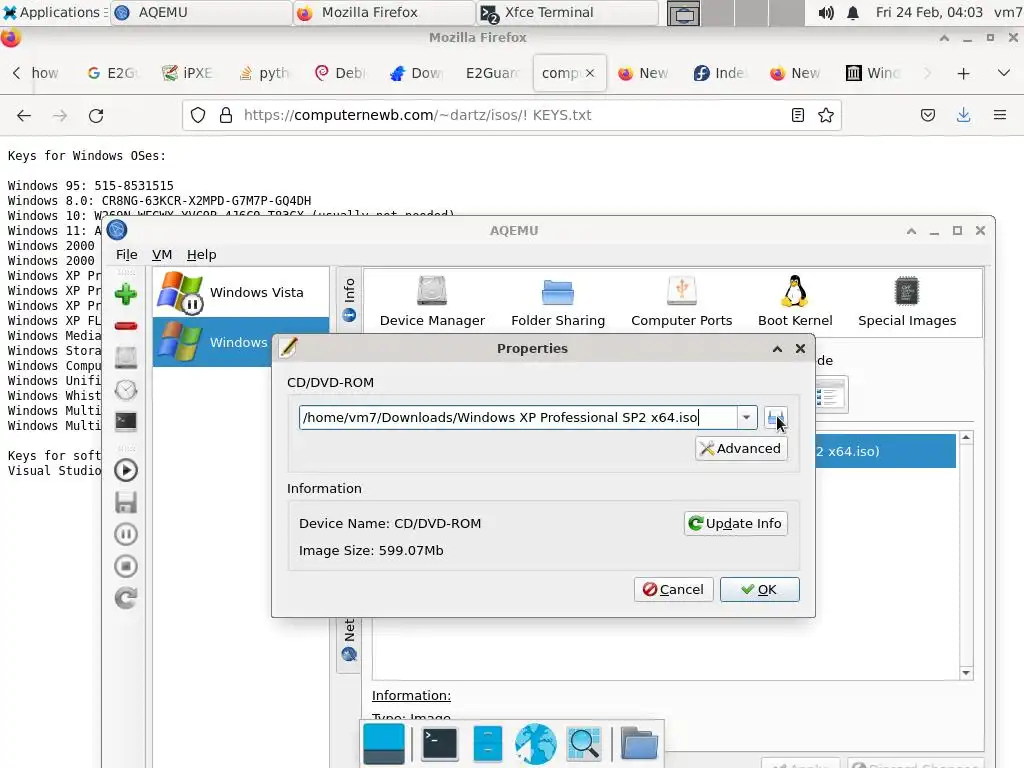The width and height of the screenshot is (1024, 768).
Task: Open notifications bell in panel
Action: 853,12
